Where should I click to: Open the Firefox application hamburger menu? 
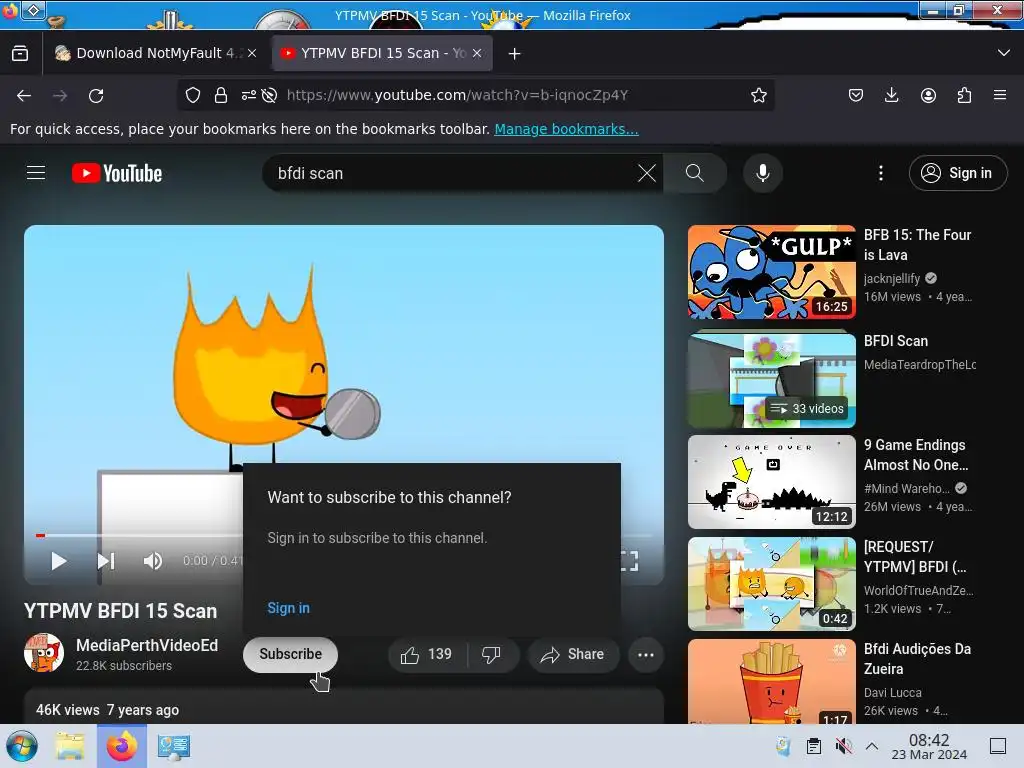(x=1000, y=95)
